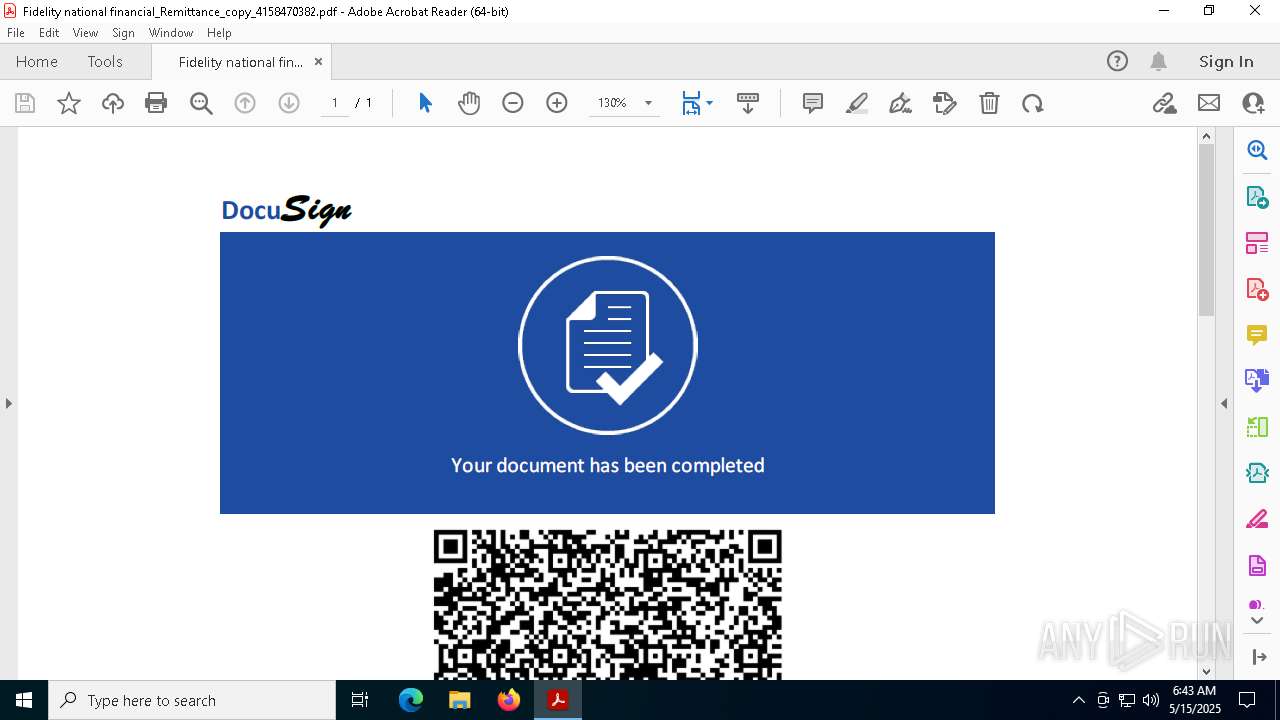Open Combine Files in right pane
This screenshot has height=720, width=1280.
pyautogui.click(x=1257, y=381)
